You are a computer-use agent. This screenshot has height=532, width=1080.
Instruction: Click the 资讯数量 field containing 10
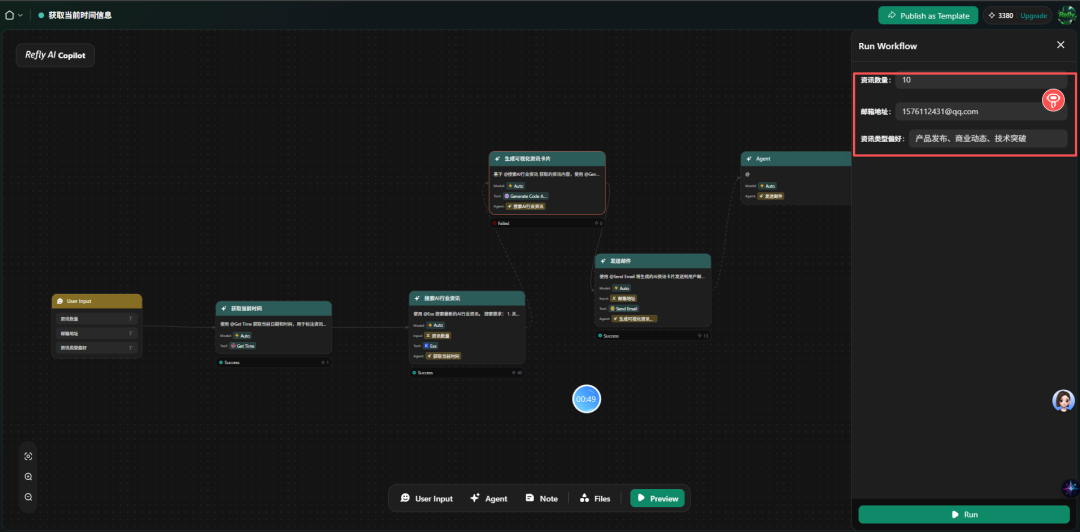(981, 80)
